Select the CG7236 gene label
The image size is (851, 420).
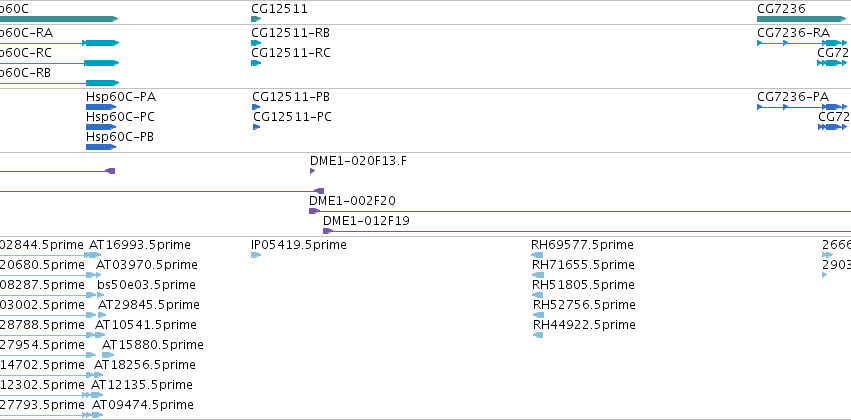782,9
